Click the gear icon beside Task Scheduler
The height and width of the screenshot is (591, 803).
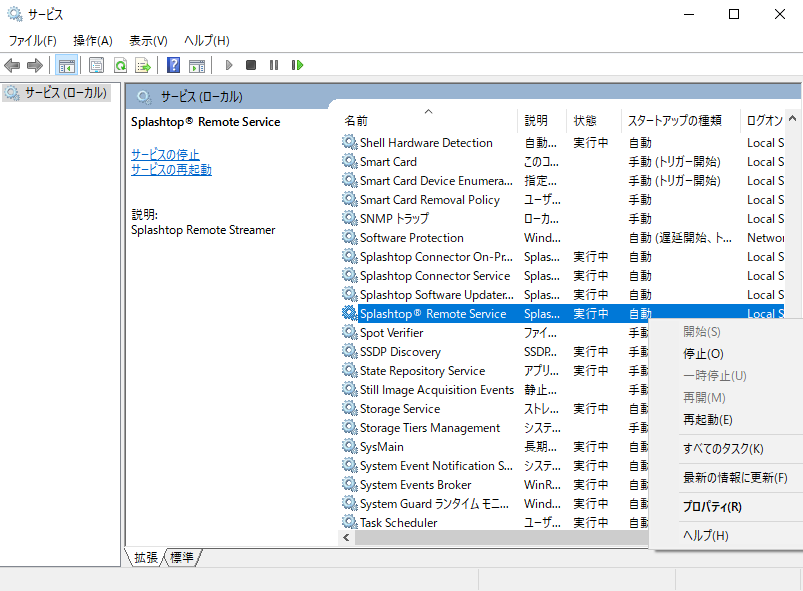pos(350,522)
